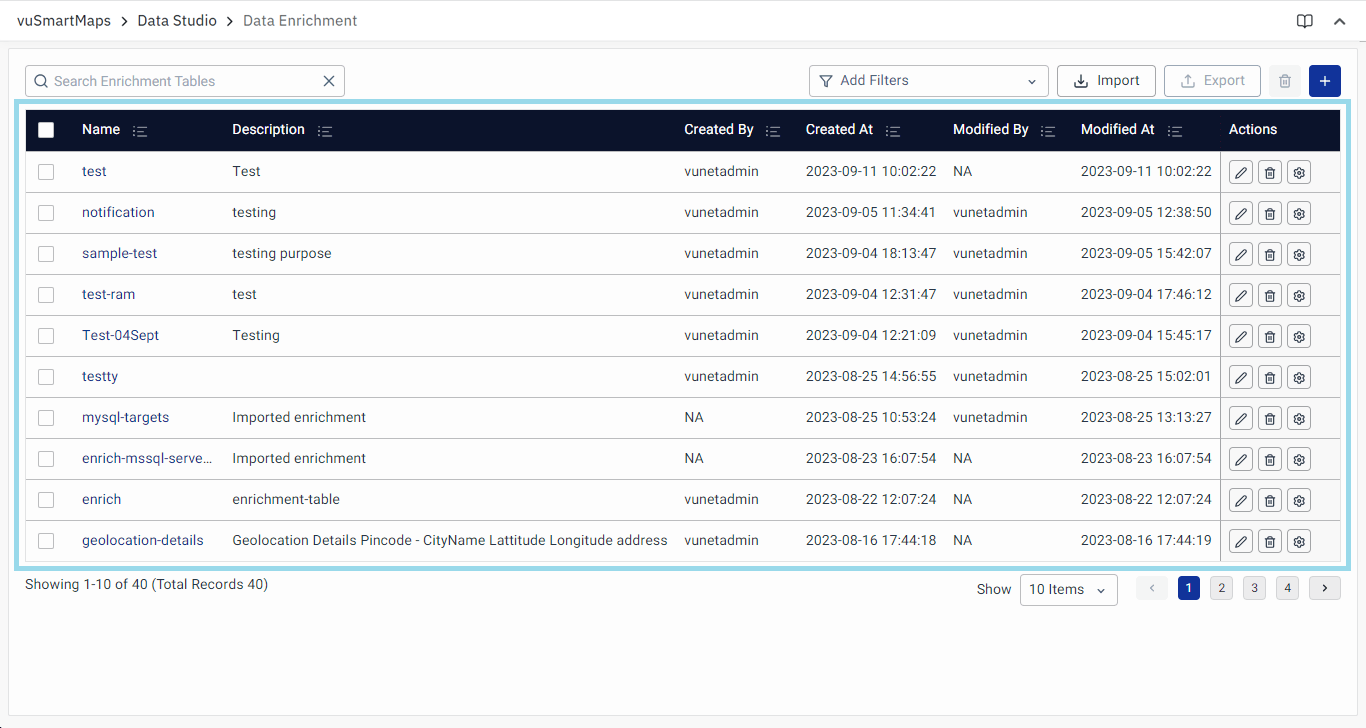Go to pagination page 4

tap(1288, 588)
